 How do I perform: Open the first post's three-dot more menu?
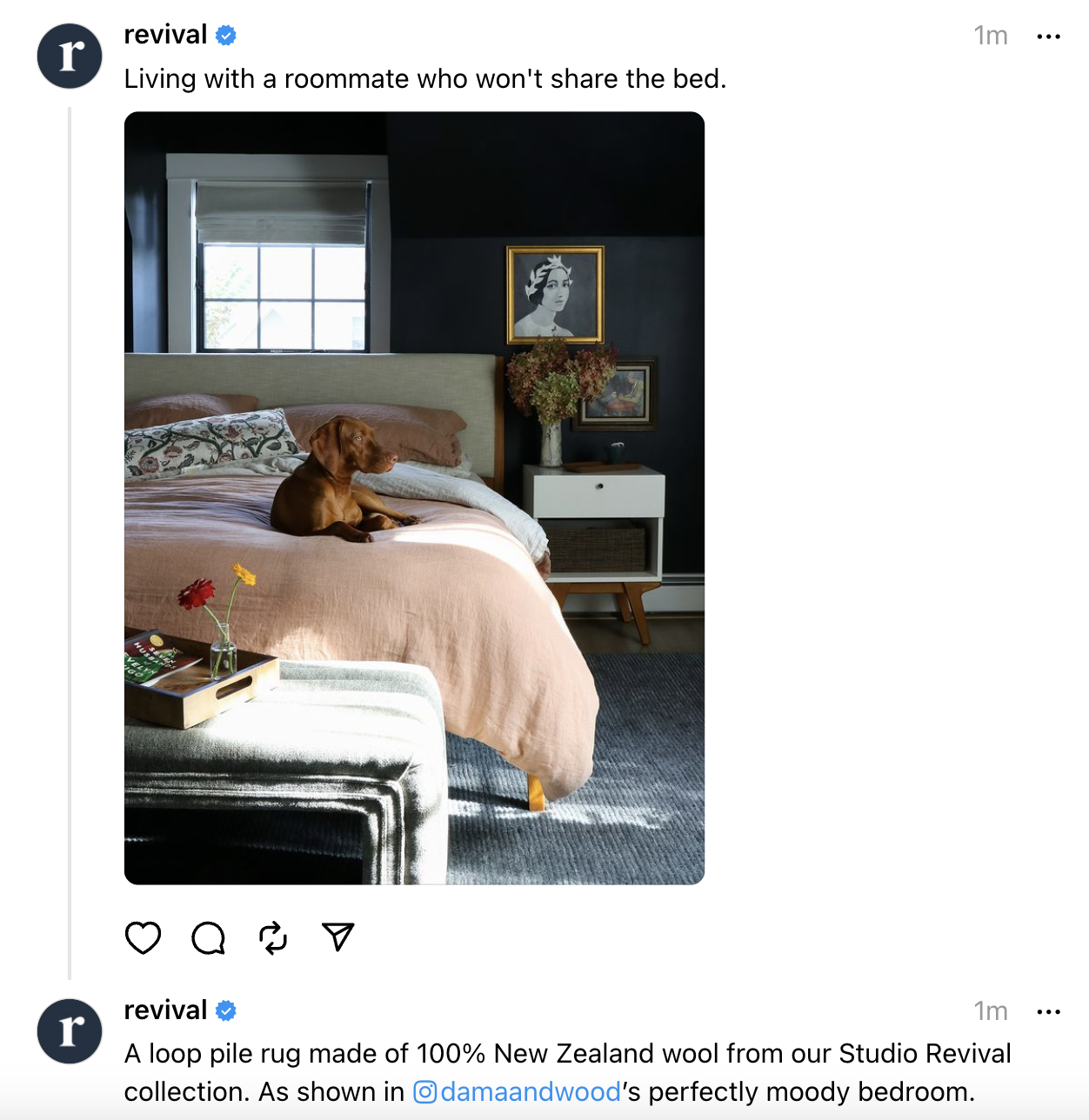point(1049,37)
